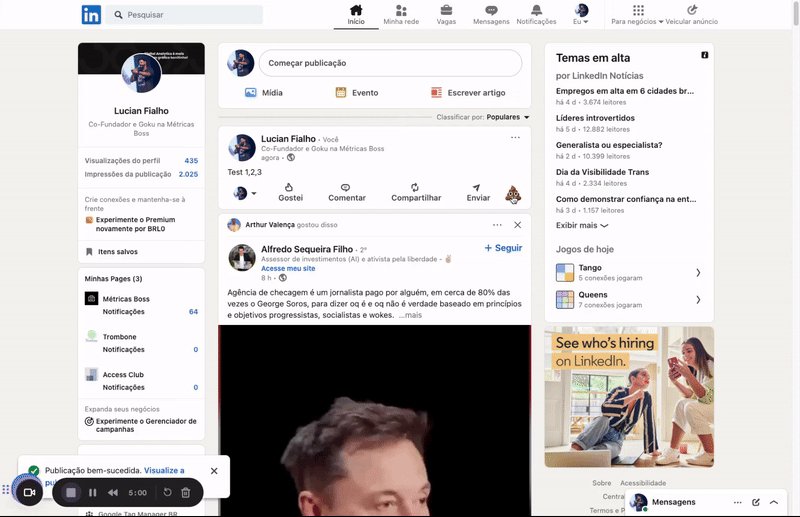The height and width of the screenshot is (517, 800).
Task: Open the Métricas Boss page
Action: click(x=126, y=299)
